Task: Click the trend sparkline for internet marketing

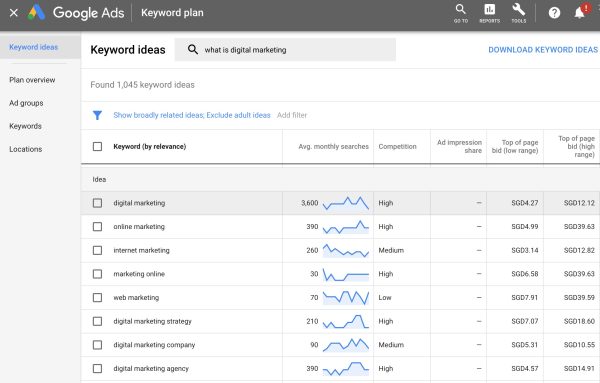Action: 346,251
